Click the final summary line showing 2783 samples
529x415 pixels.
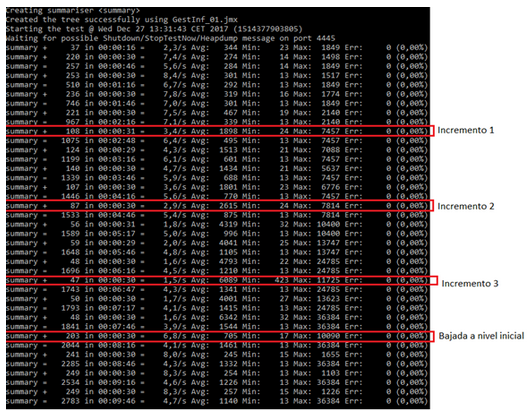point(217,401)
